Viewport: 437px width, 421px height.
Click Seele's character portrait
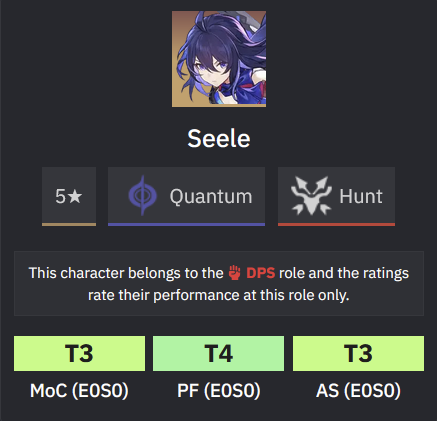pyautogui.click(x=219, y=59)
